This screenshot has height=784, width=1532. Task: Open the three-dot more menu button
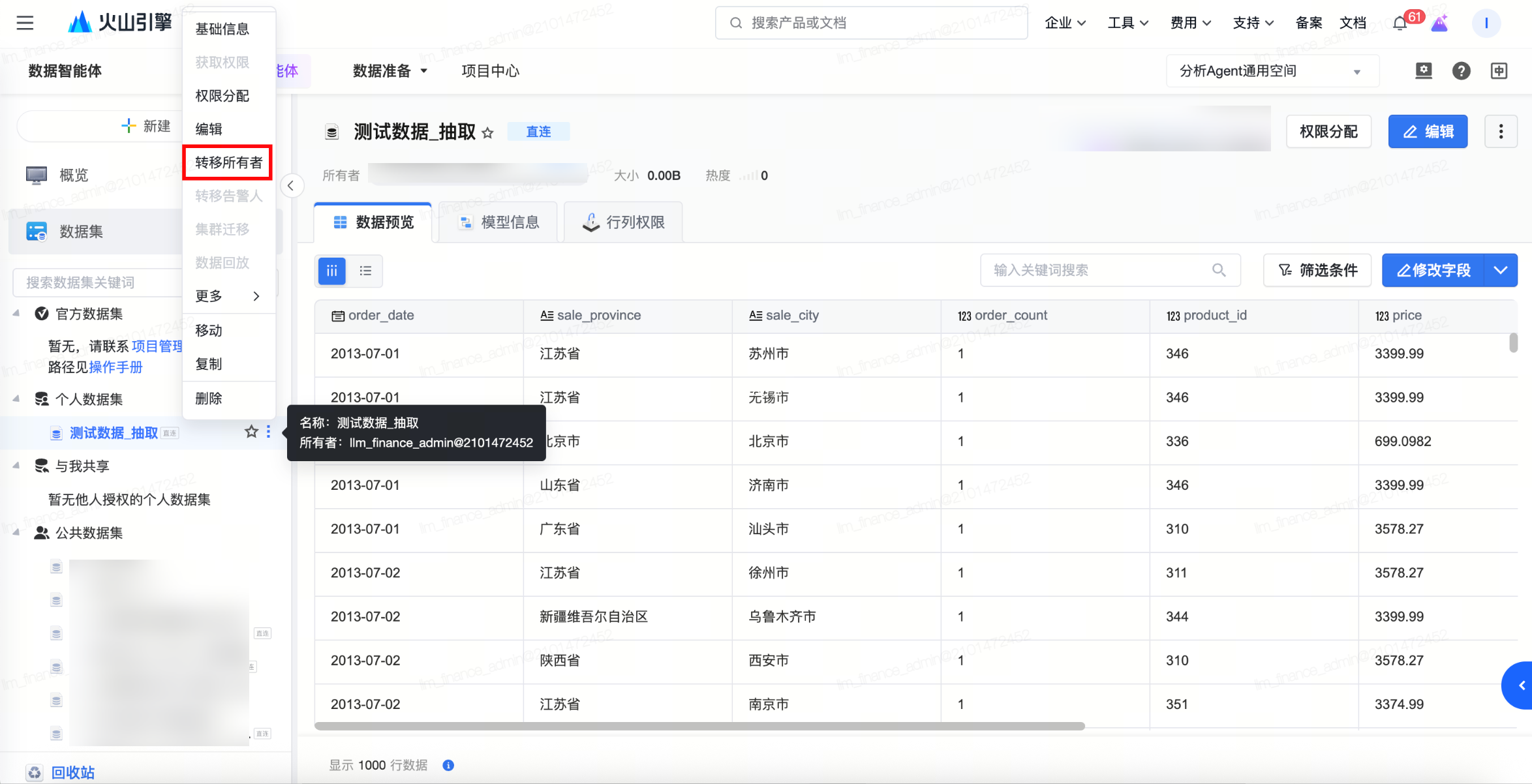(1501, 132)
